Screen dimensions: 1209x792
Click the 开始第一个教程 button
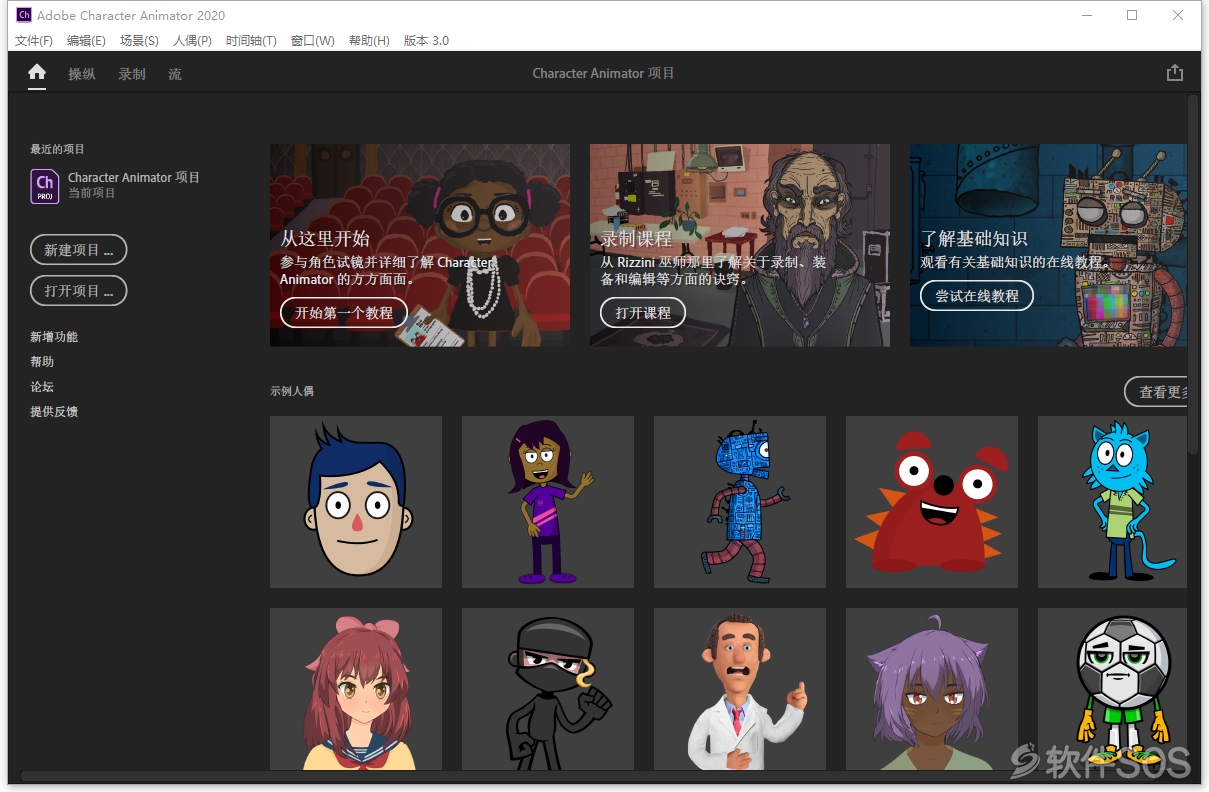click(x=344, y=313)
